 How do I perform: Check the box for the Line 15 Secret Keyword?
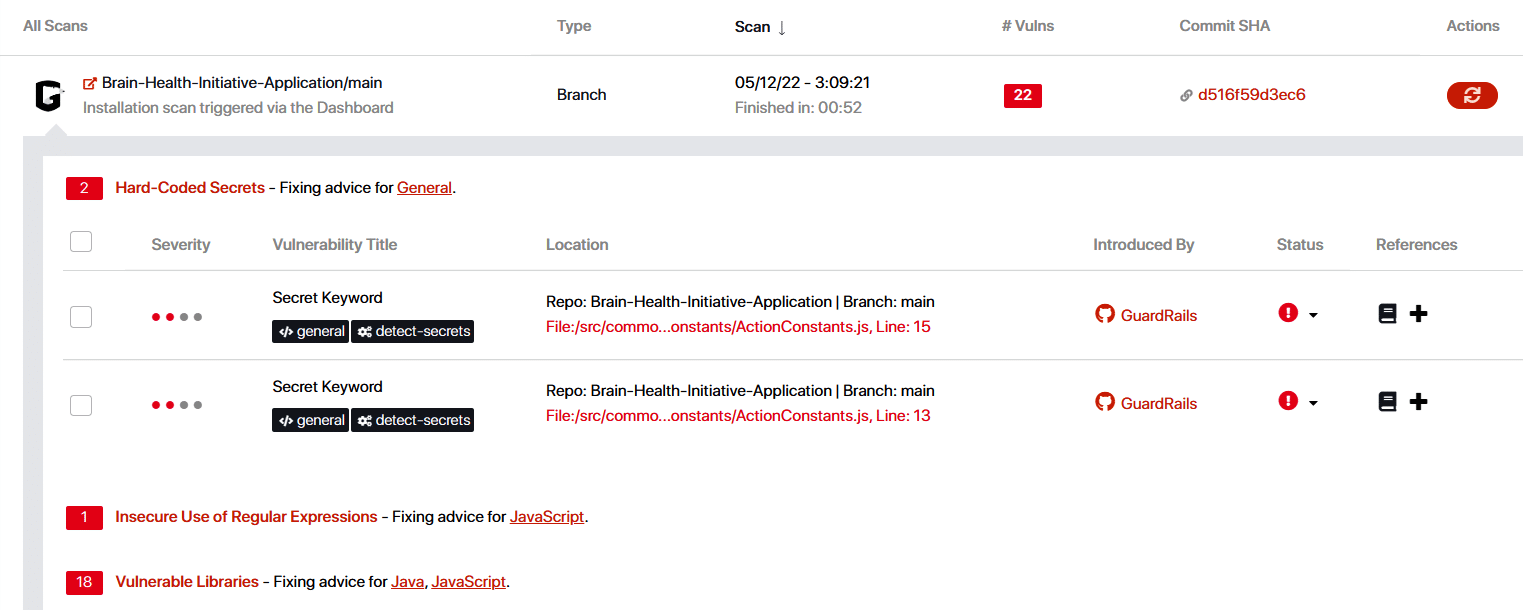tap(81, 316)
